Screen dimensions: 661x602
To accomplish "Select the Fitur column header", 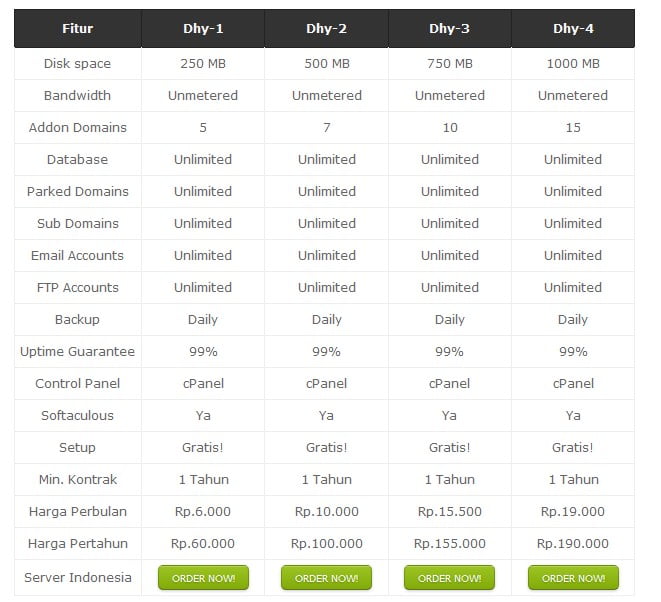I will pyautogui.click(x=77, y=29).
